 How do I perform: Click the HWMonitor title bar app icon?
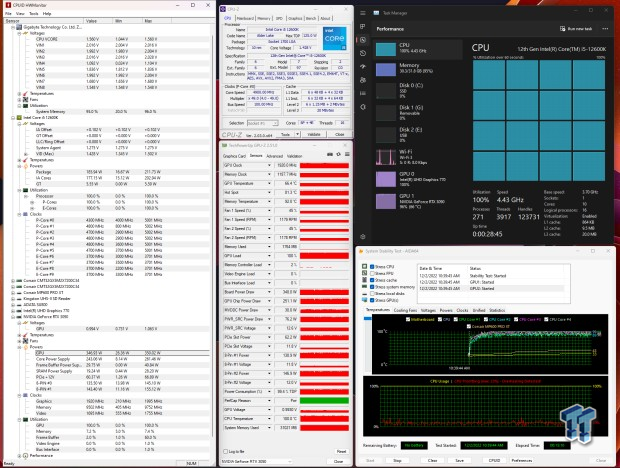[x=8, y=5]
